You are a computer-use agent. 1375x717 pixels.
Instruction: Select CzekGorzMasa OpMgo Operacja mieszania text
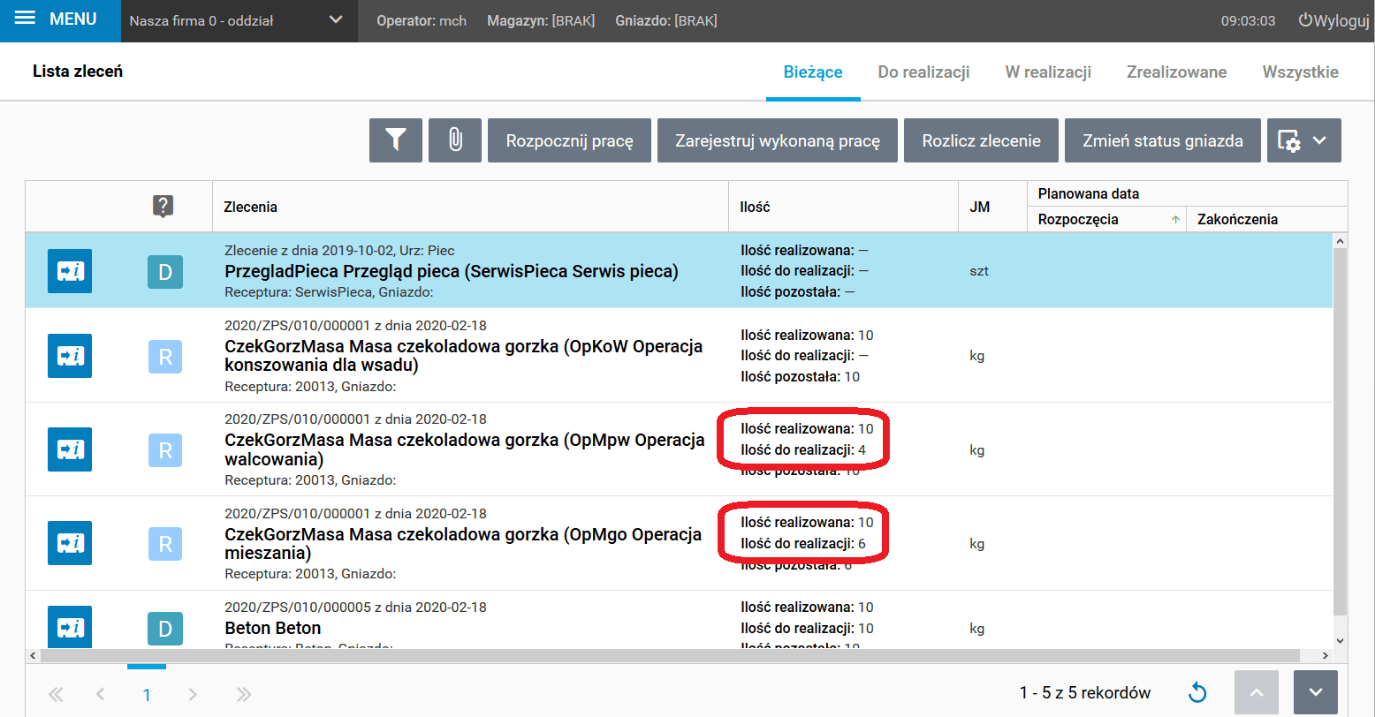point(463,543)
